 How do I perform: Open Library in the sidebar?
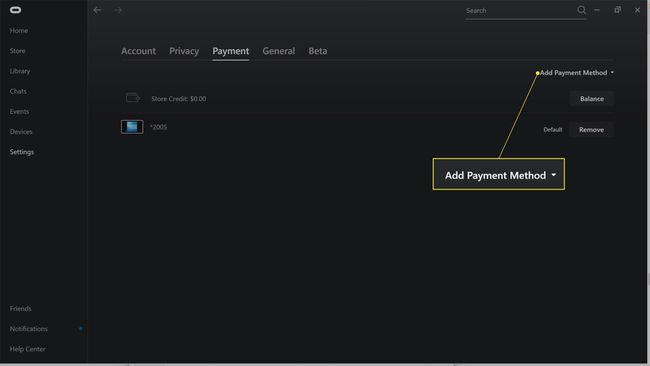click(20, 71)
